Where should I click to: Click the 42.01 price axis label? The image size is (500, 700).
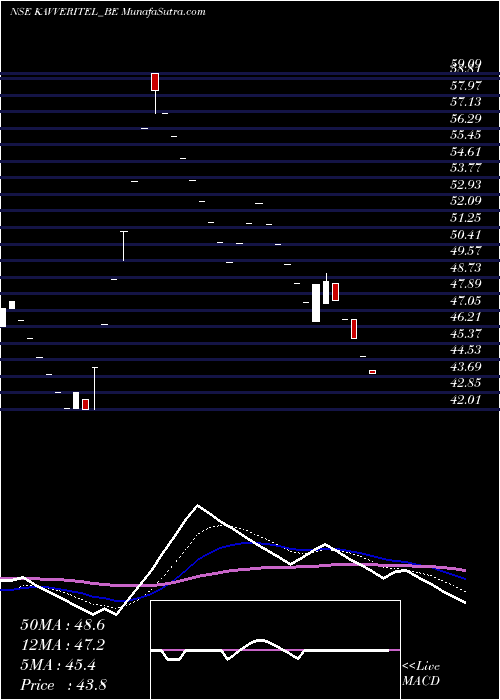click(466, 400)
